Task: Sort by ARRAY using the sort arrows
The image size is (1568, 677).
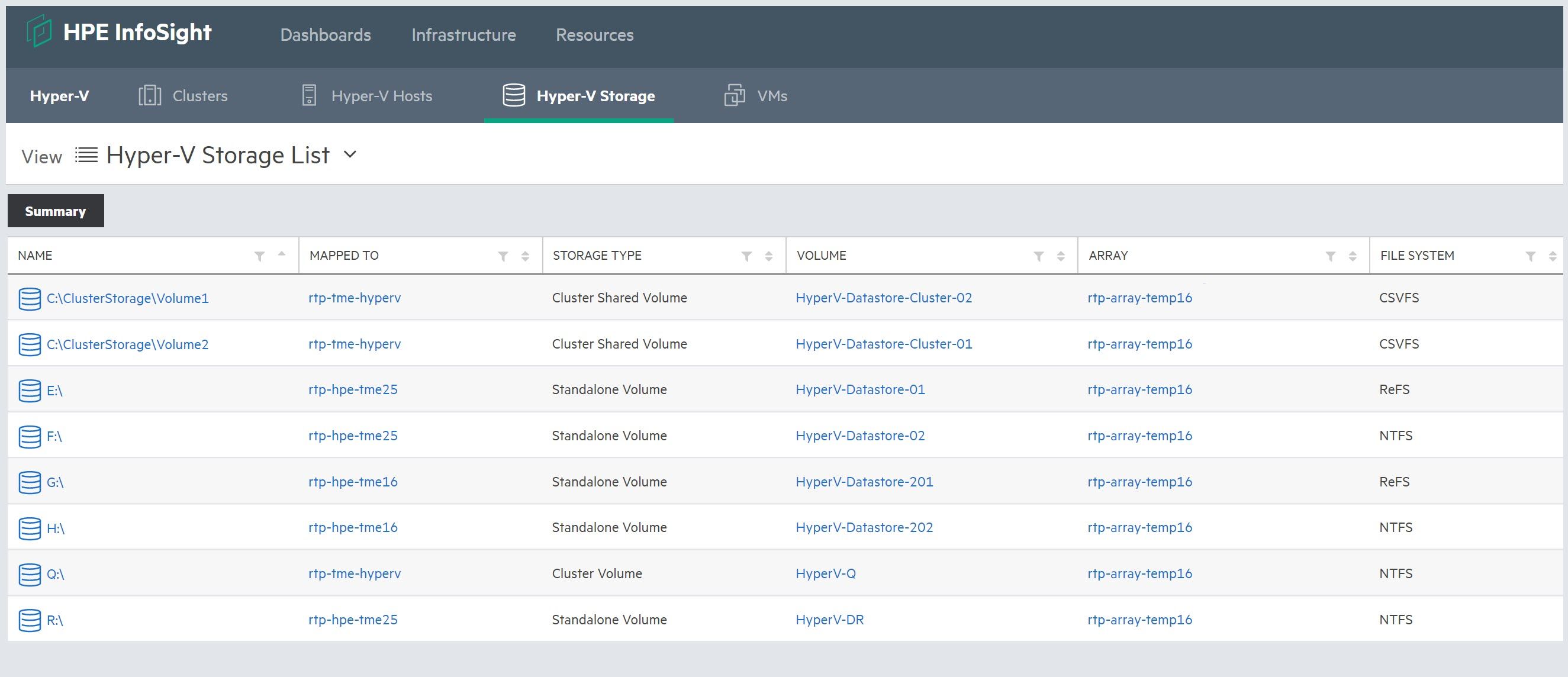Action: 1353,256
